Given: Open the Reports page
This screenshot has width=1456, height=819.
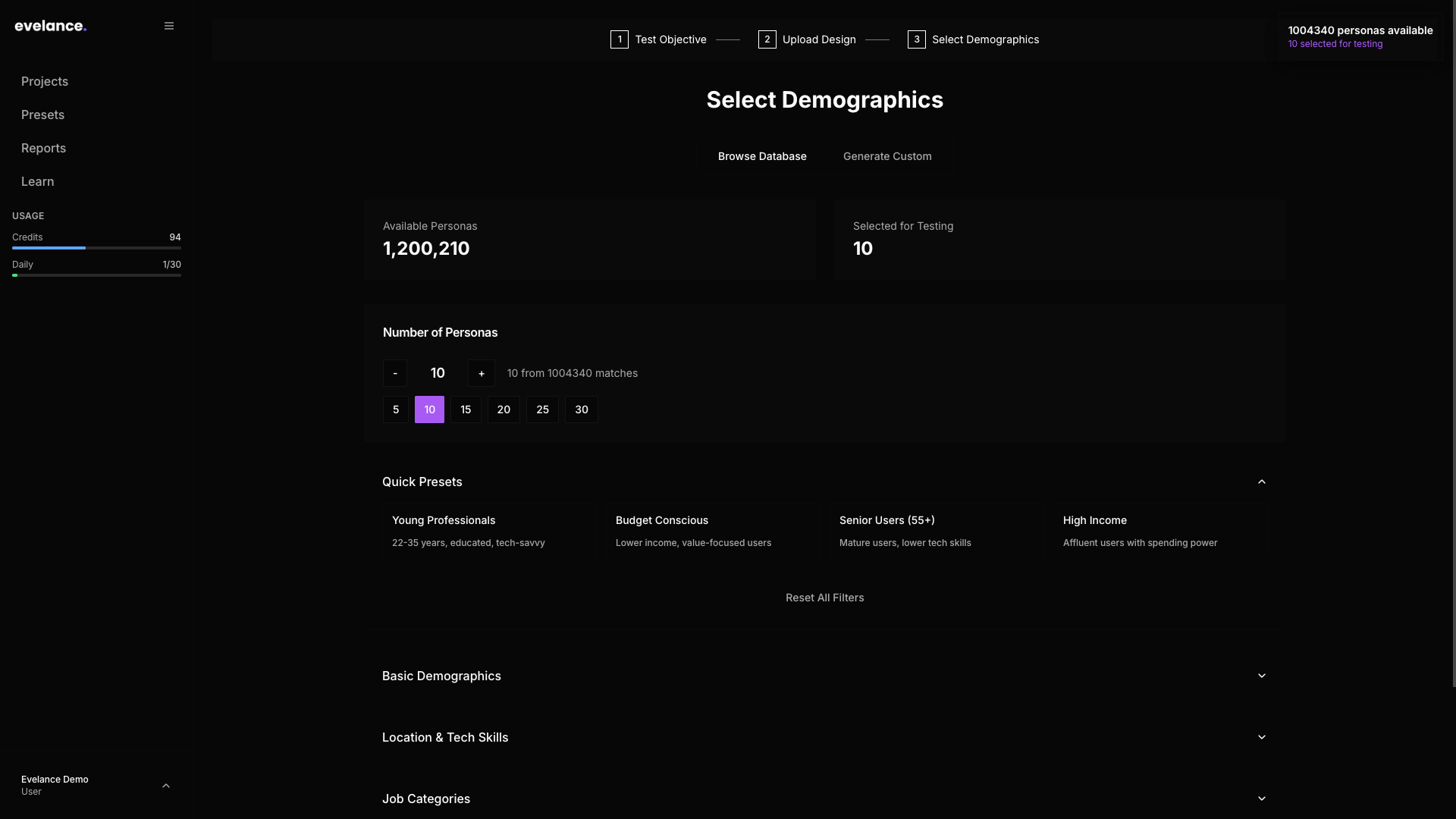Looking at the screenshot, I should [x=43, y=148].
